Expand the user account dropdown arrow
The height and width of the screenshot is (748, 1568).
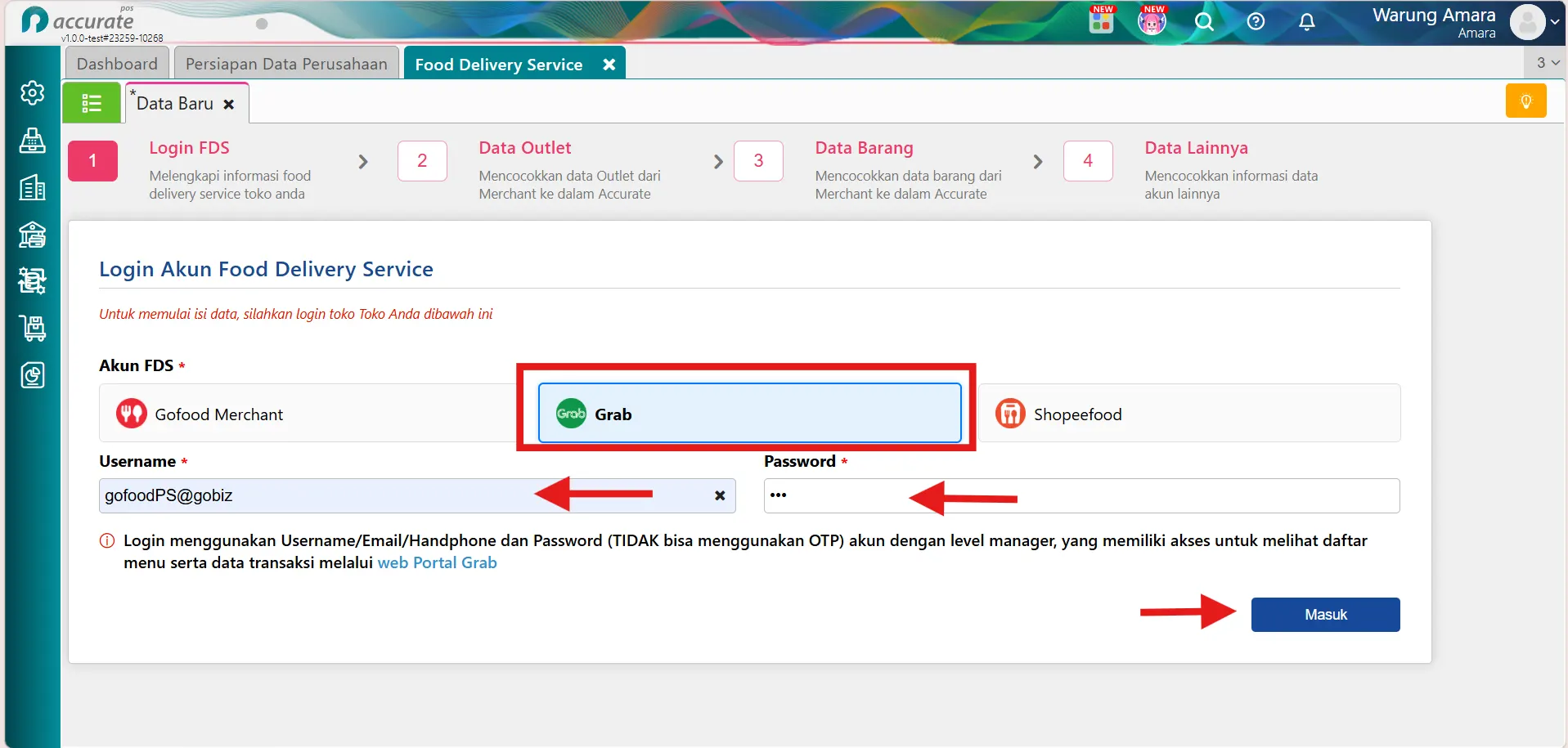(1555, 22)
